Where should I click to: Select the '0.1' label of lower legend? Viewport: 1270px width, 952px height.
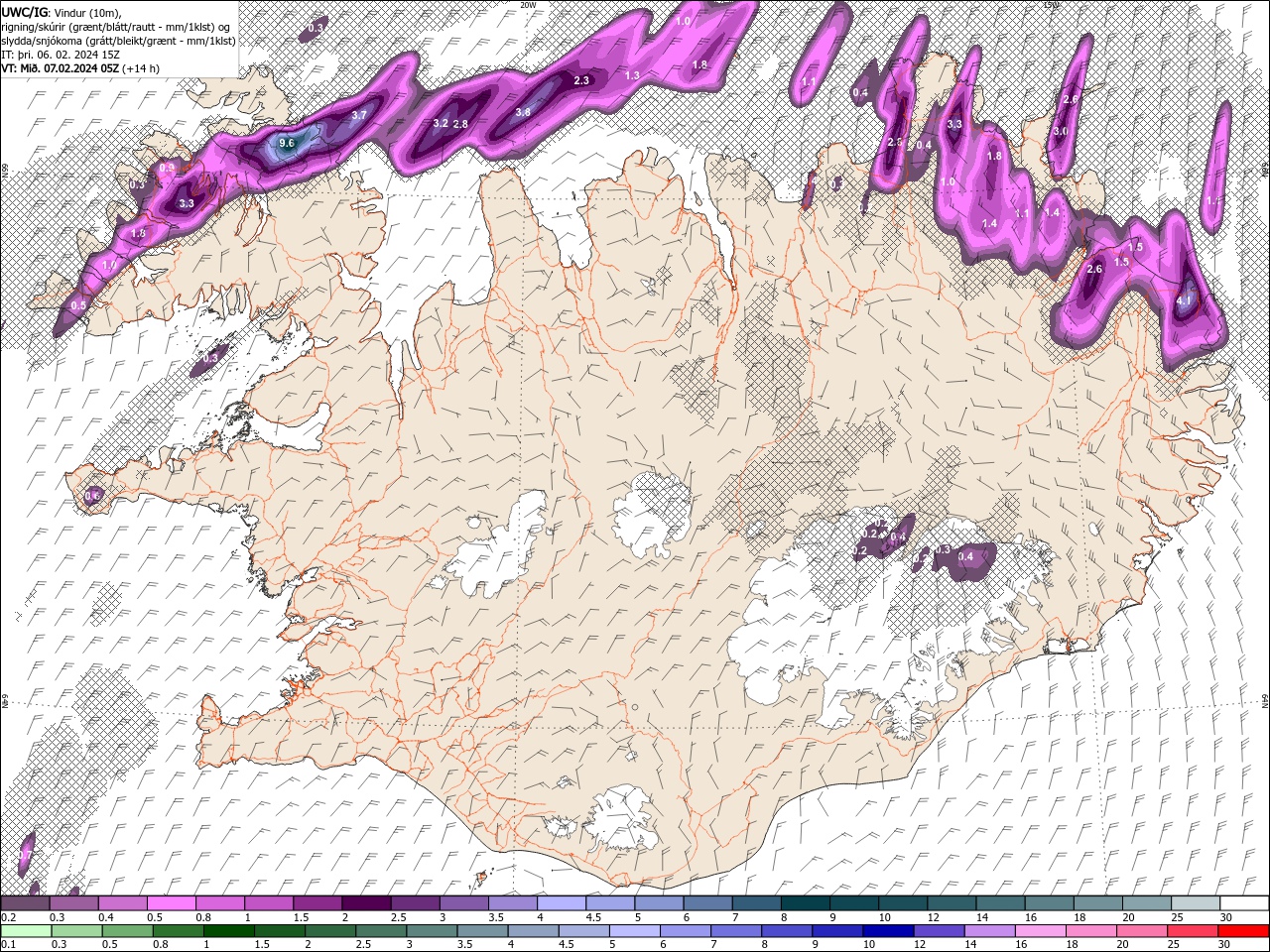(x=8, y=944)
